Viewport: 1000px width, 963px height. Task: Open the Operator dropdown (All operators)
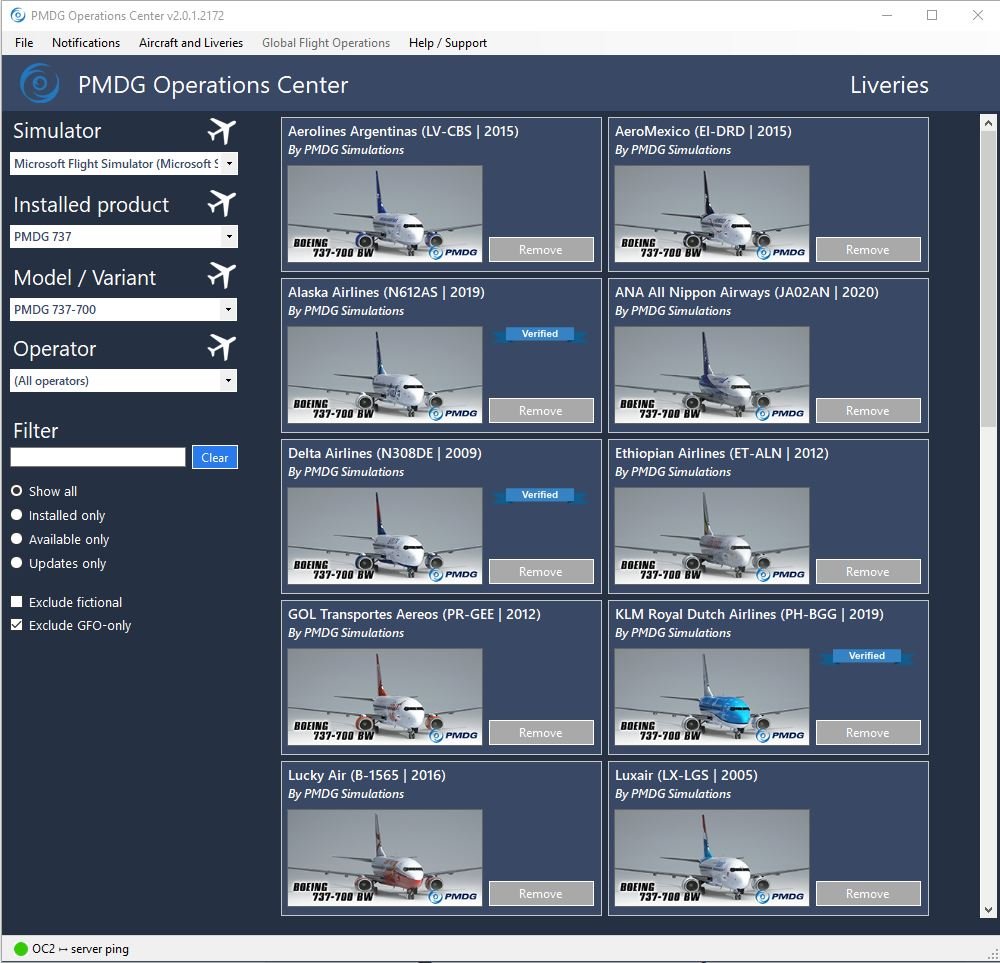click(x=124, y=381)
